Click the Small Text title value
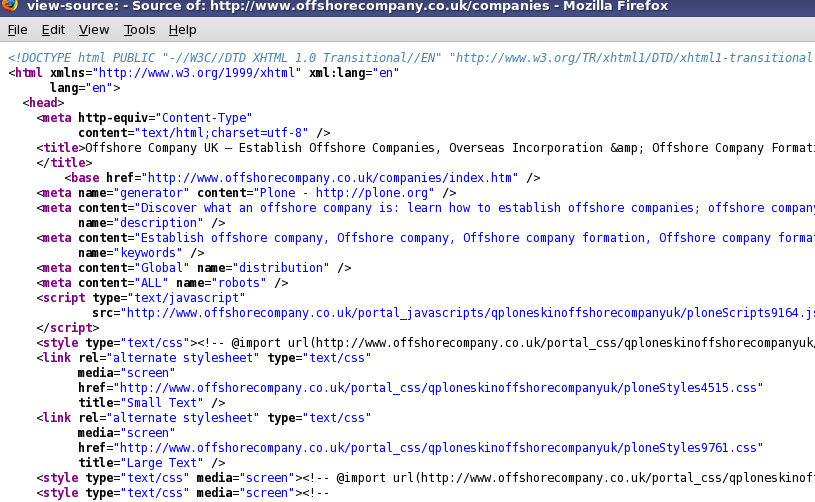 [x=162, y=403]
